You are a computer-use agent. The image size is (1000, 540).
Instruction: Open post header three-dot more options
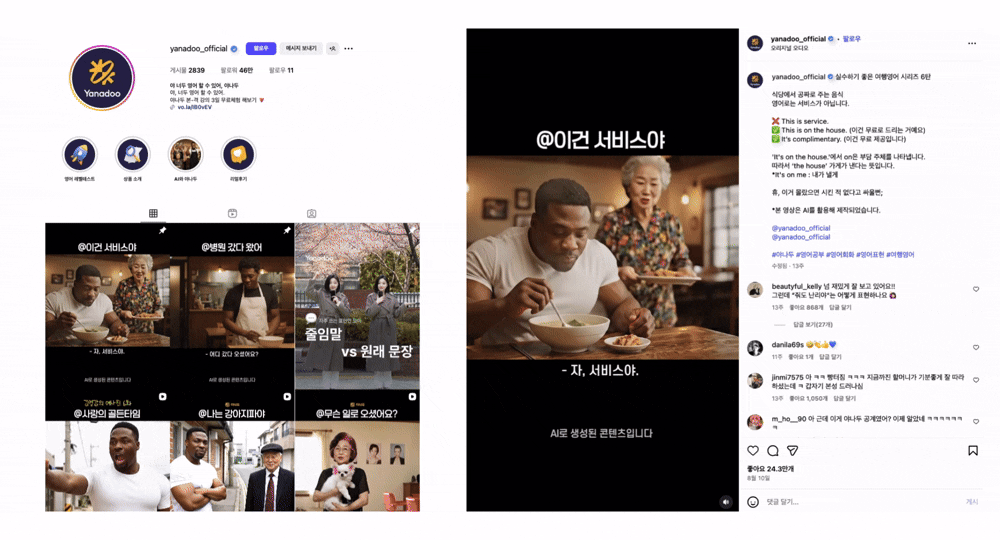971,43
